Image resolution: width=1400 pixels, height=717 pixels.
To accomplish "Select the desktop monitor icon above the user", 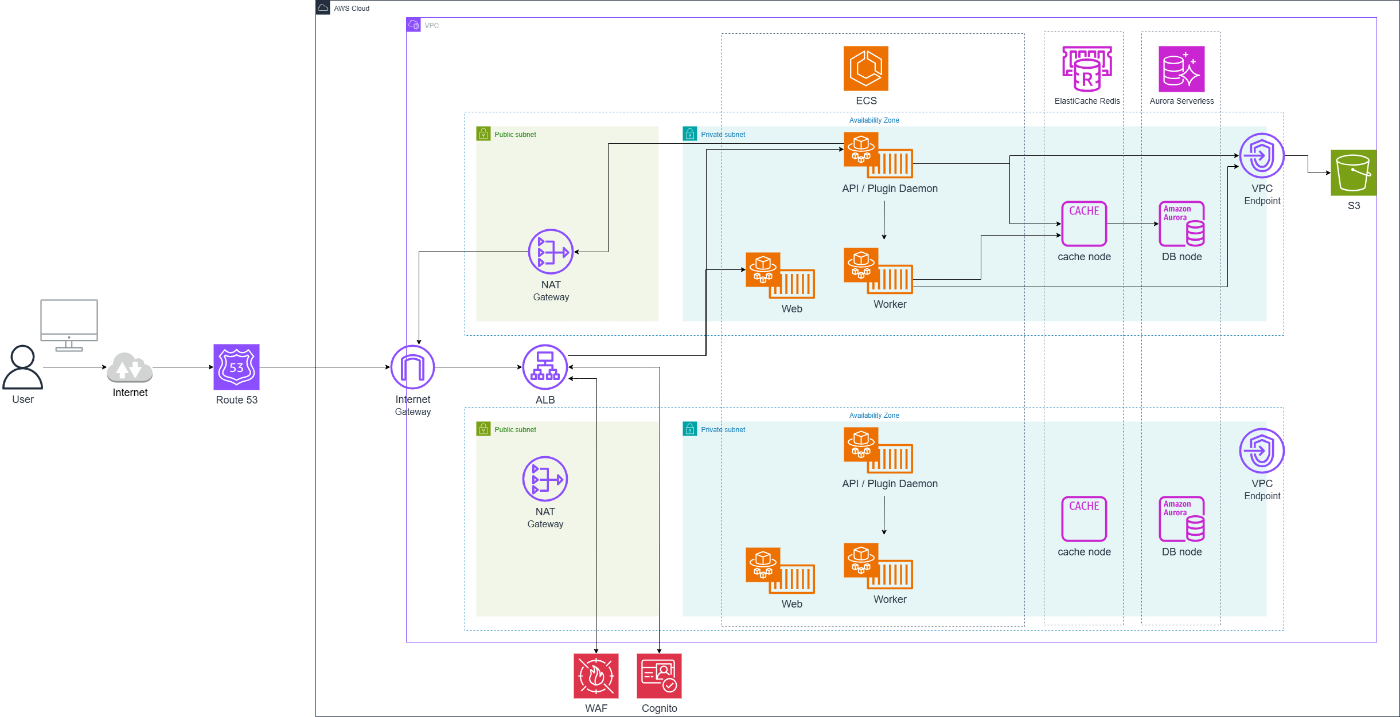I will [68, 325].
